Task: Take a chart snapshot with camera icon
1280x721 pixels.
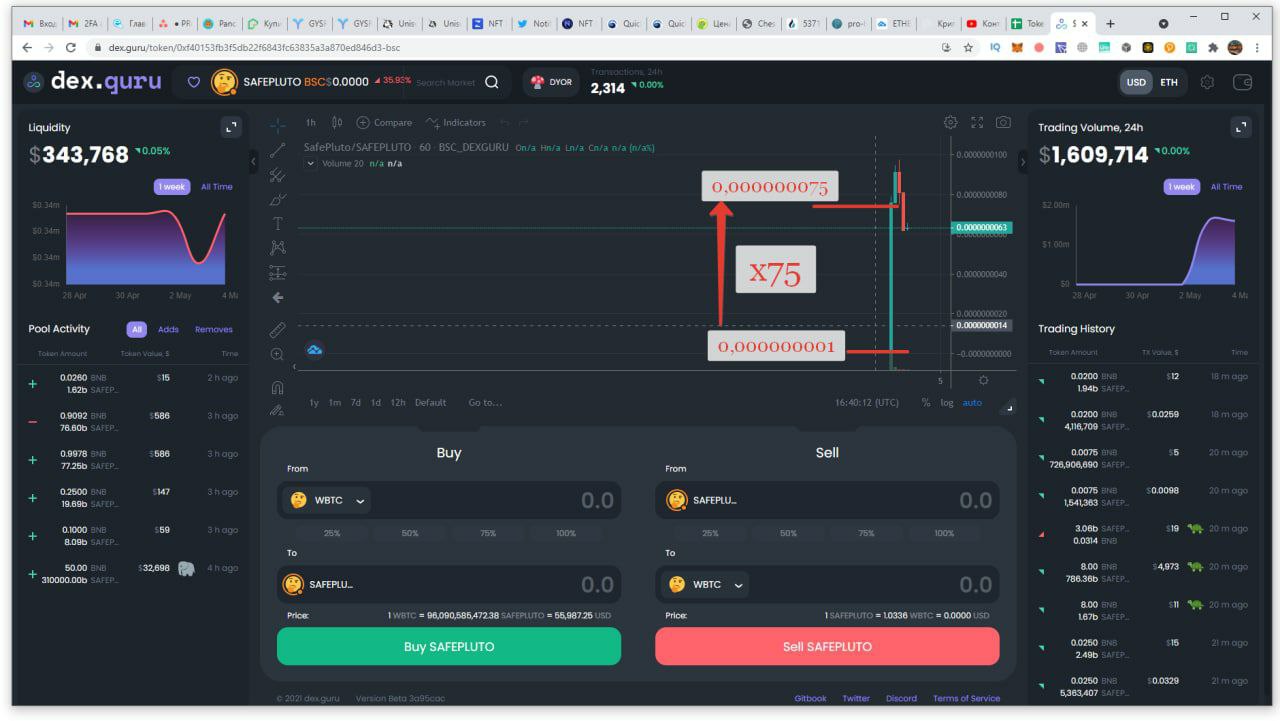Action: click(x=1003, y=122)
